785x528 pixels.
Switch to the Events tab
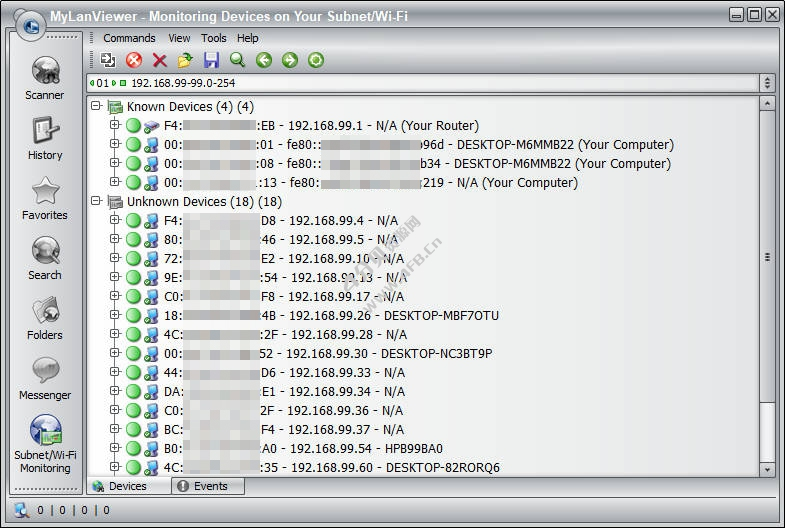pyautogui.click(x=209, y=486)
